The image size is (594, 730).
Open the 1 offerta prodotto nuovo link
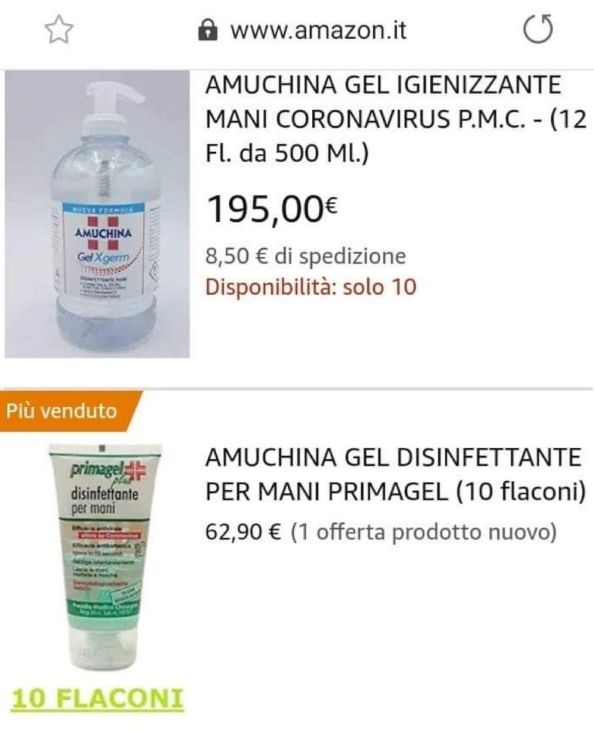[424, 532]
